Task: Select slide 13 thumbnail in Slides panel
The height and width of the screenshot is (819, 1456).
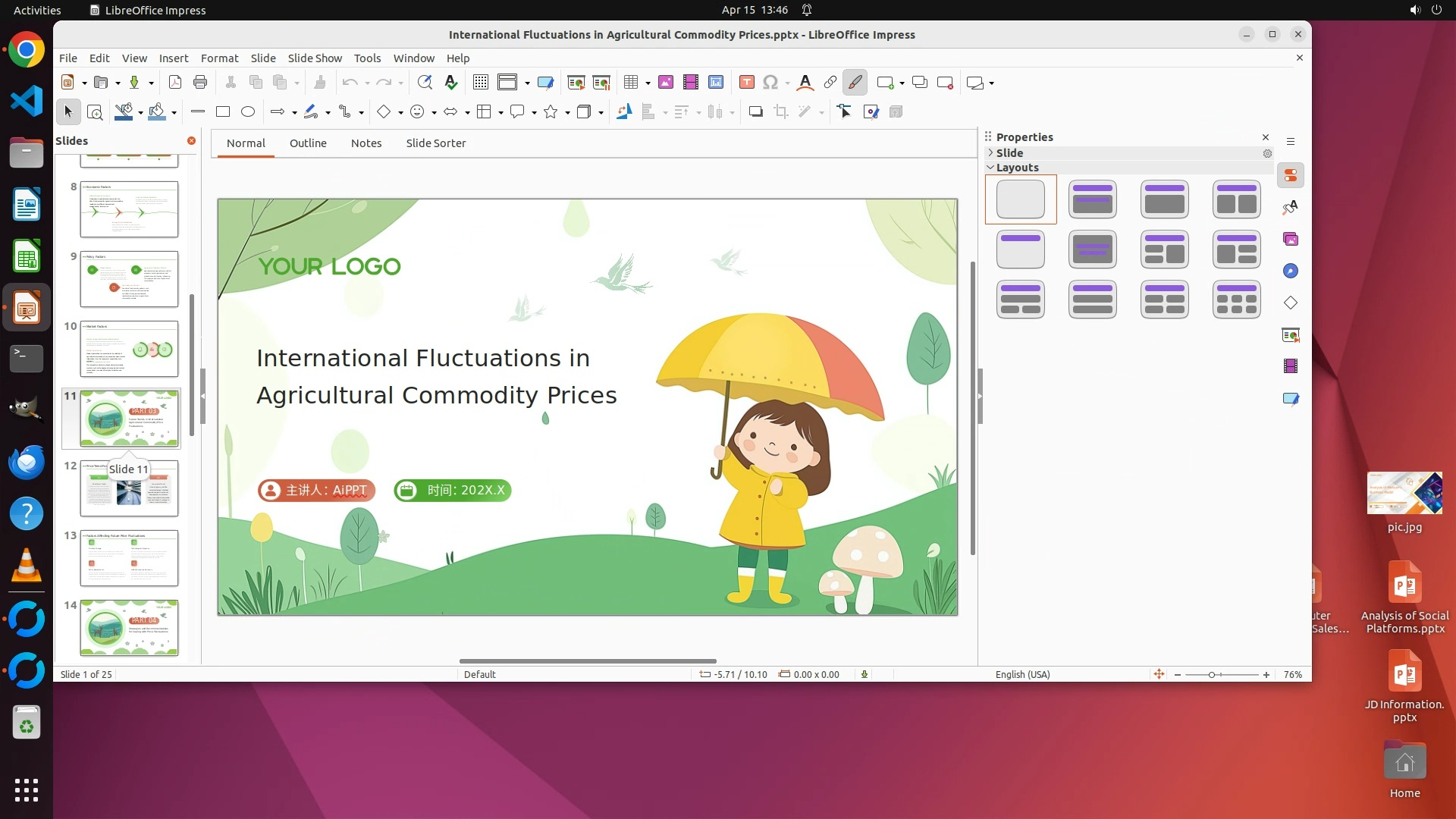Action: (129, 558)
